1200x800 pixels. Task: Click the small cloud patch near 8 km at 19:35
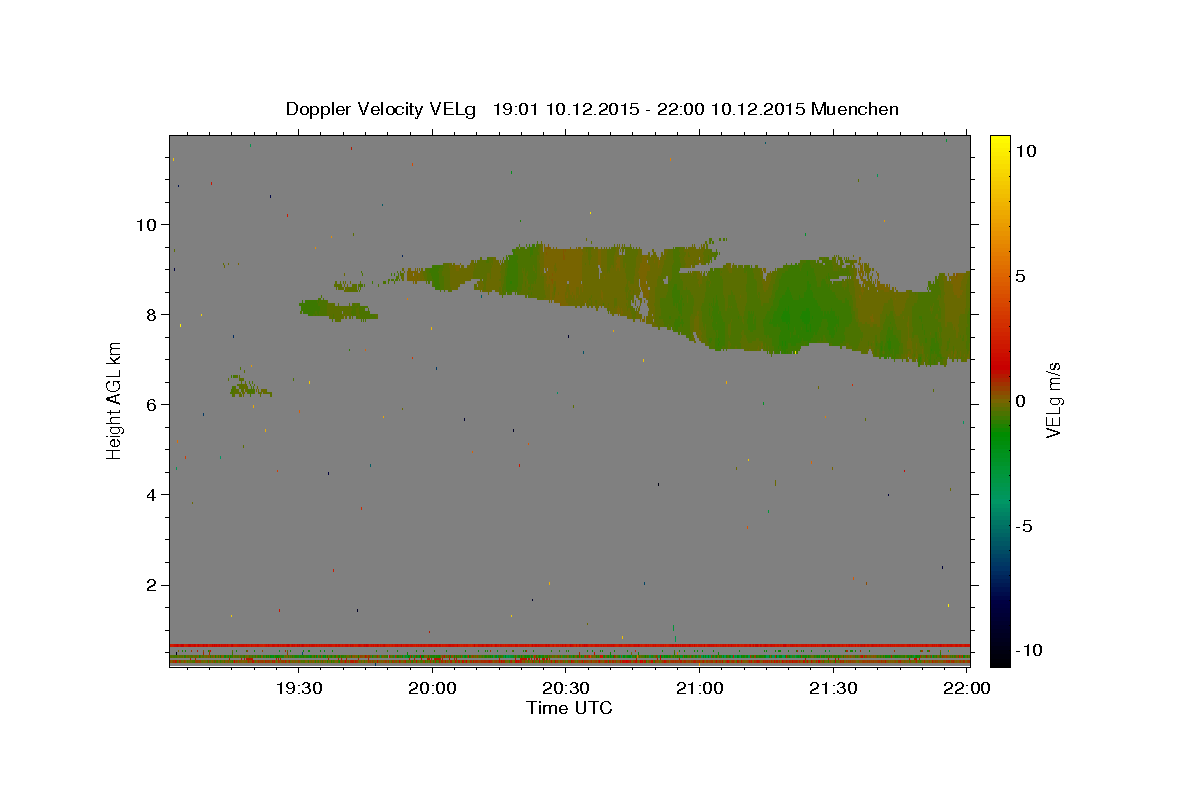338,309
